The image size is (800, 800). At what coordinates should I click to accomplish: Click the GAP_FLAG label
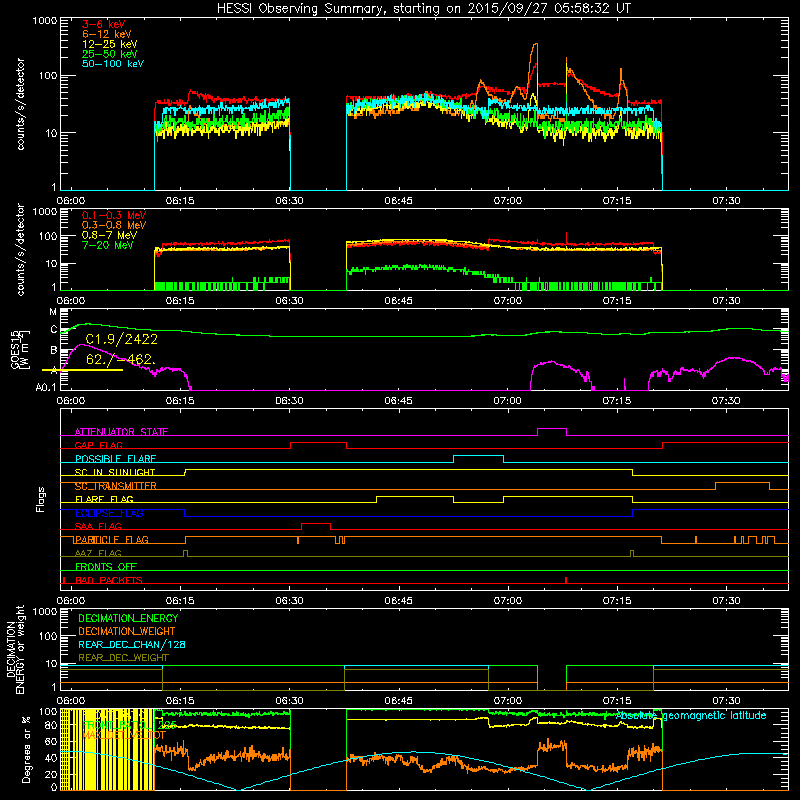coord(98,445)
